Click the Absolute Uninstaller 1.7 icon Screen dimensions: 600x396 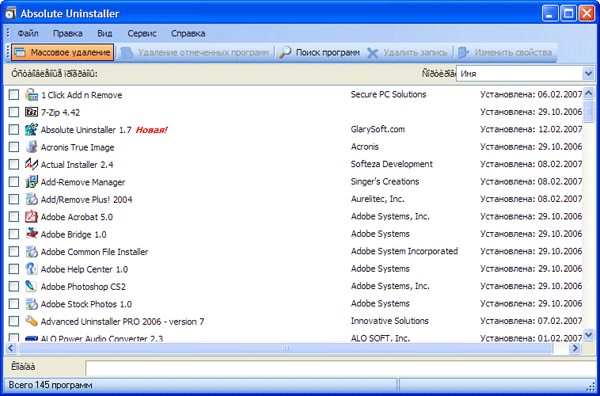31,129
